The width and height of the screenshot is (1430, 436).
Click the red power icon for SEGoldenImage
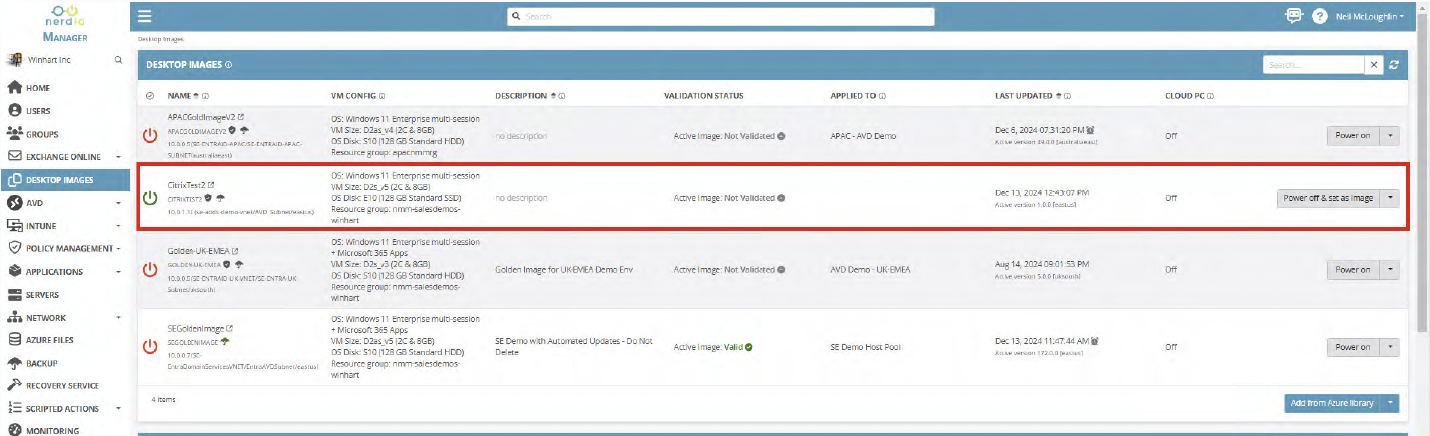point(150,347)
